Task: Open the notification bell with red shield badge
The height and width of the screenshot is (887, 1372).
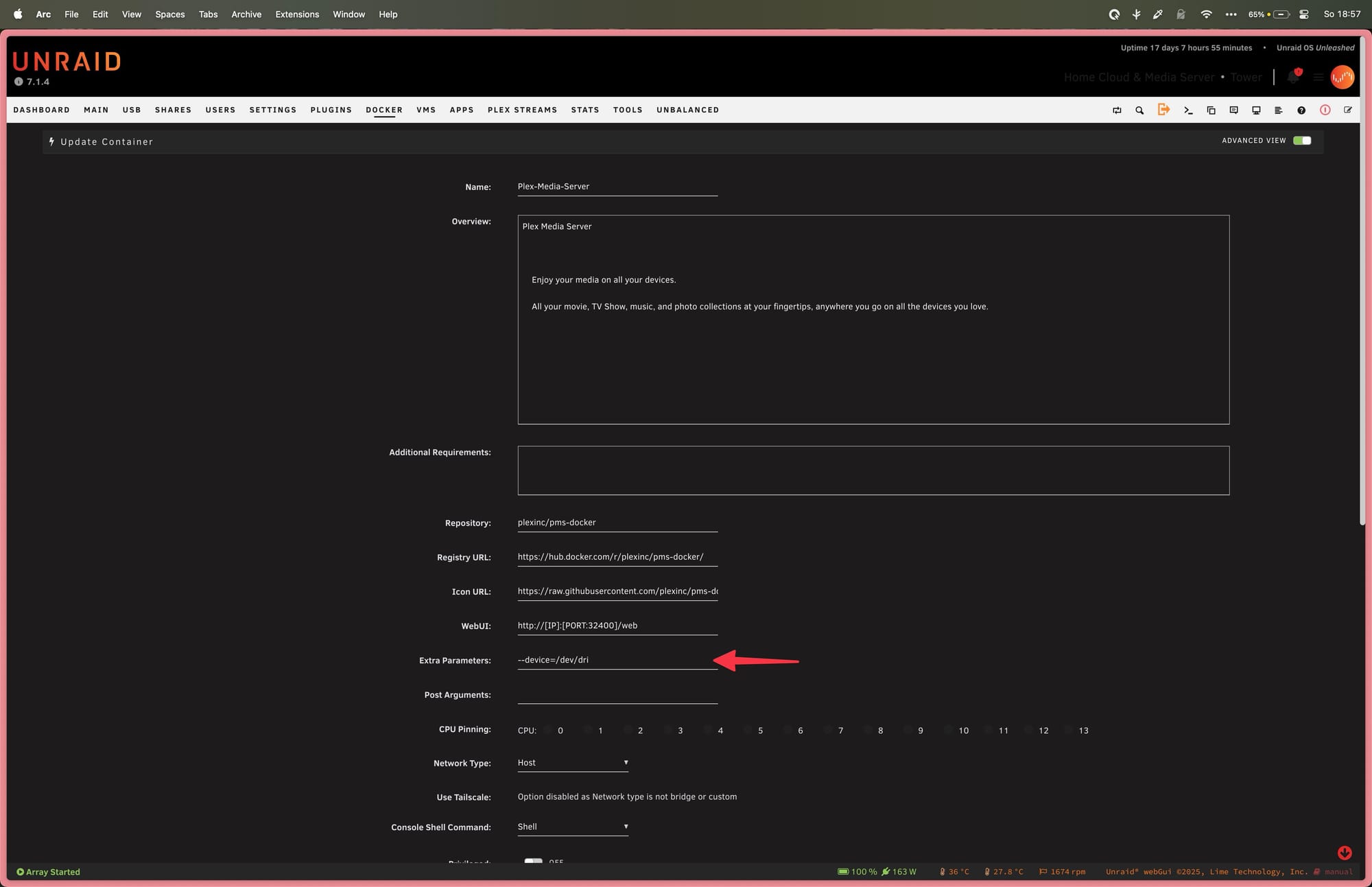Action: [x=1294, y=77]
